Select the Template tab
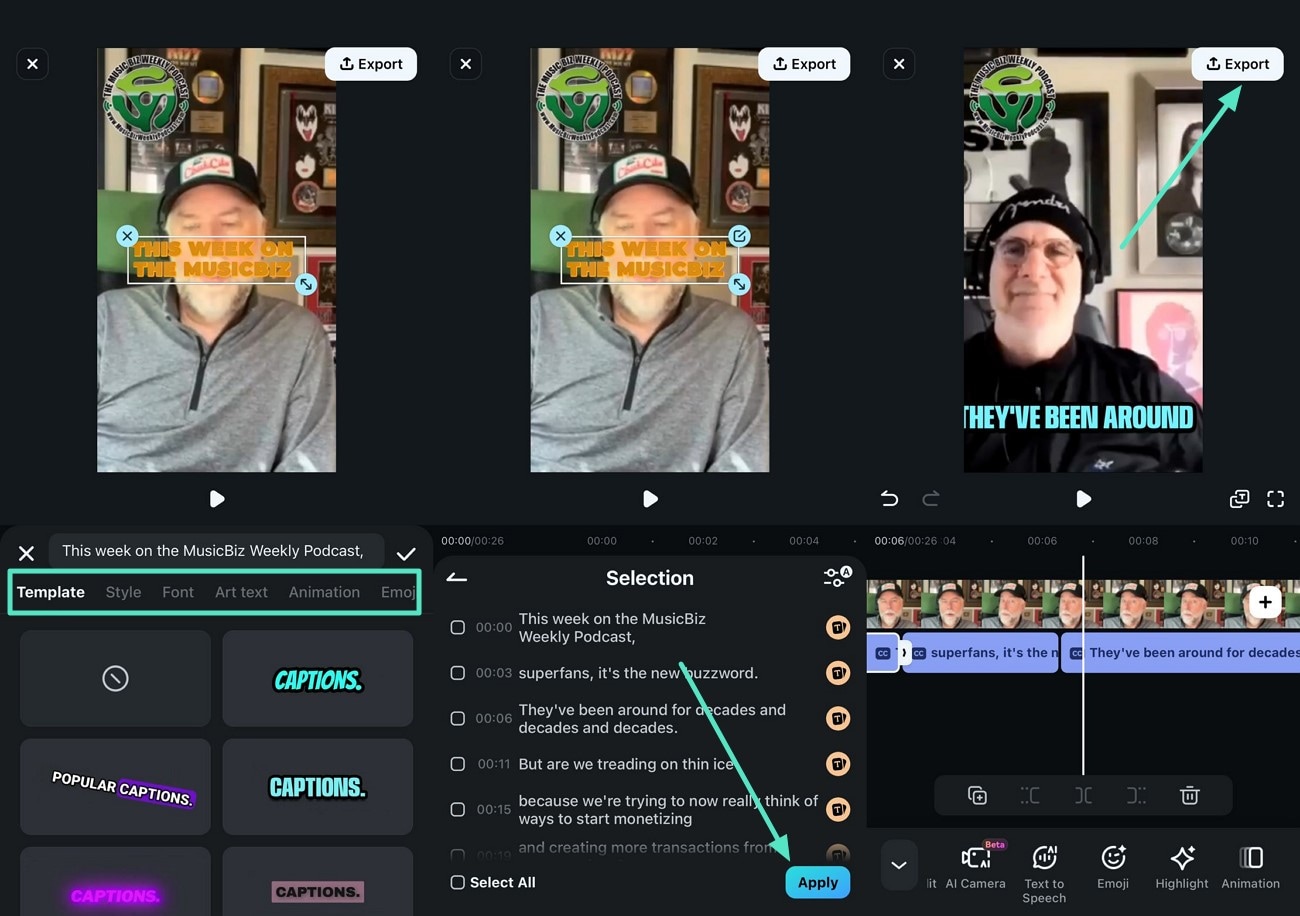The height and width of the screenshot is (916, 1300). click(50, 592)
